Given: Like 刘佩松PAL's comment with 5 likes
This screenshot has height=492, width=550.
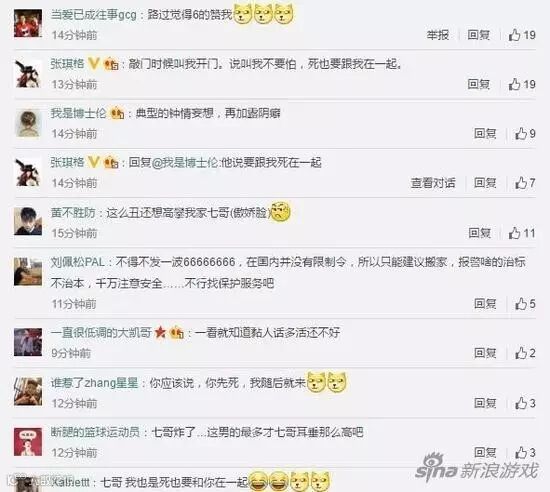Looking at the screenshot, I should tap(525, 304).
